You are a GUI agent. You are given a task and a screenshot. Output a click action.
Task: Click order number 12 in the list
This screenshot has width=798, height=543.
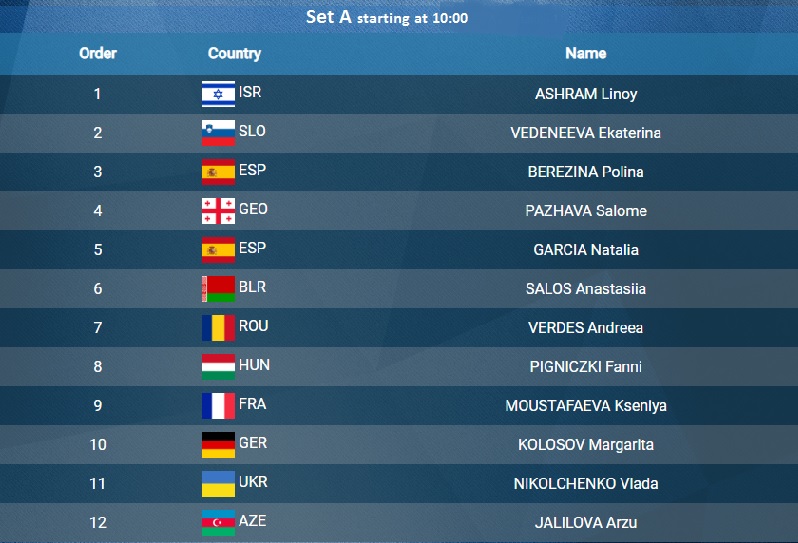pos(98,523)
